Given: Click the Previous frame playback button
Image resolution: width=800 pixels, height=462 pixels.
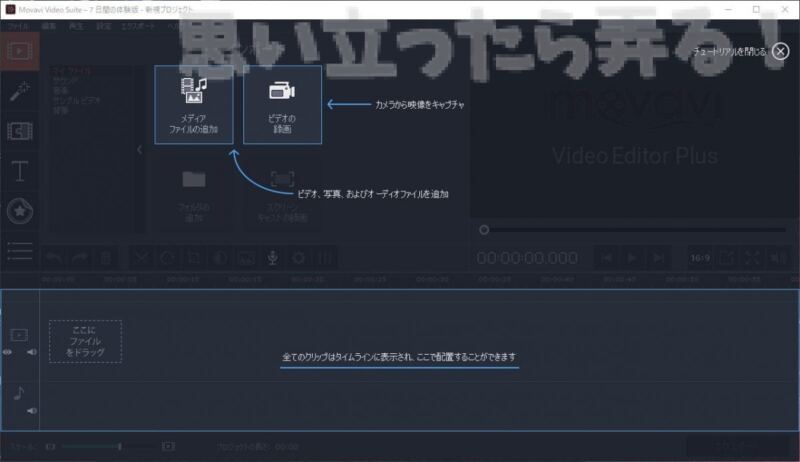Looking at the screenshot, I should [606, 258].
